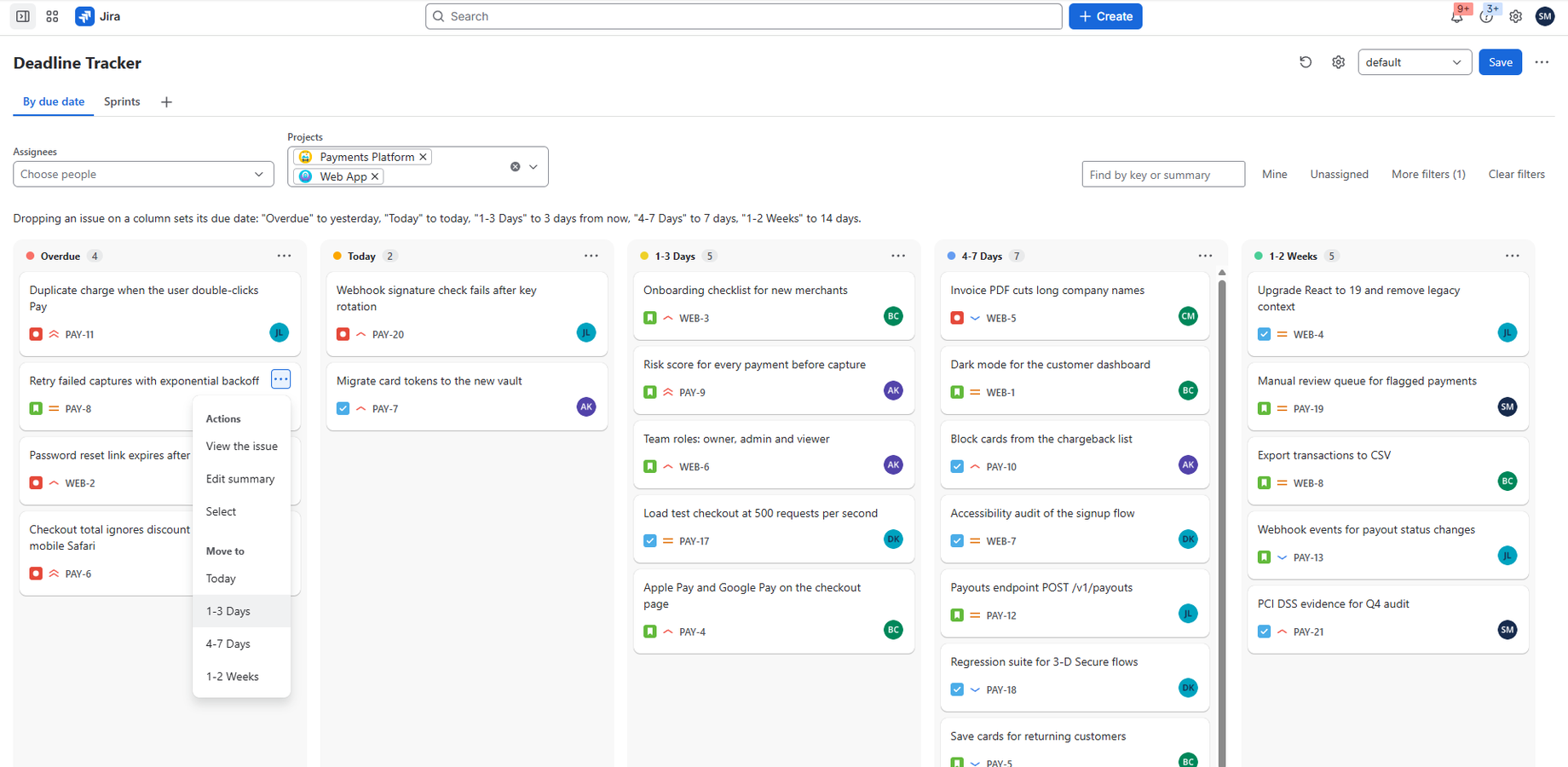The image size is (1568, 767).
Task: Click the Jira logo
Action: click(98, 16)
